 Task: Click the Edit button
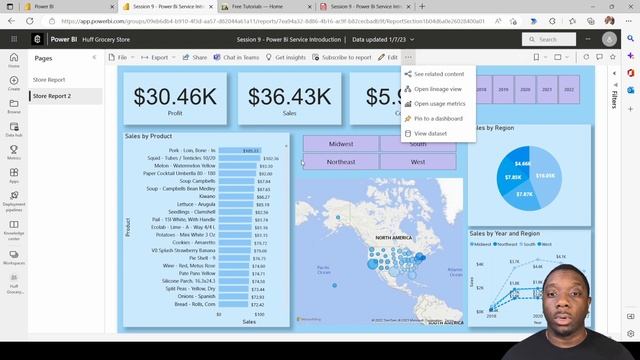(x=388, y=58)
